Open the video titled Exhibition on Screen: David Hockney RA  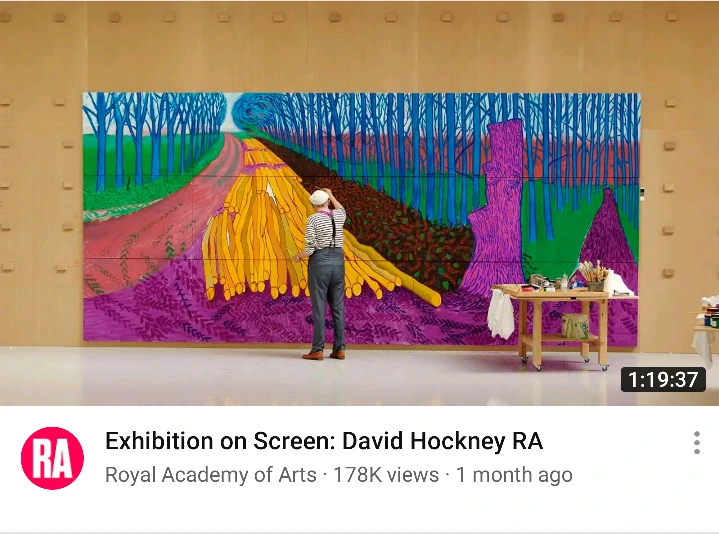324,441
